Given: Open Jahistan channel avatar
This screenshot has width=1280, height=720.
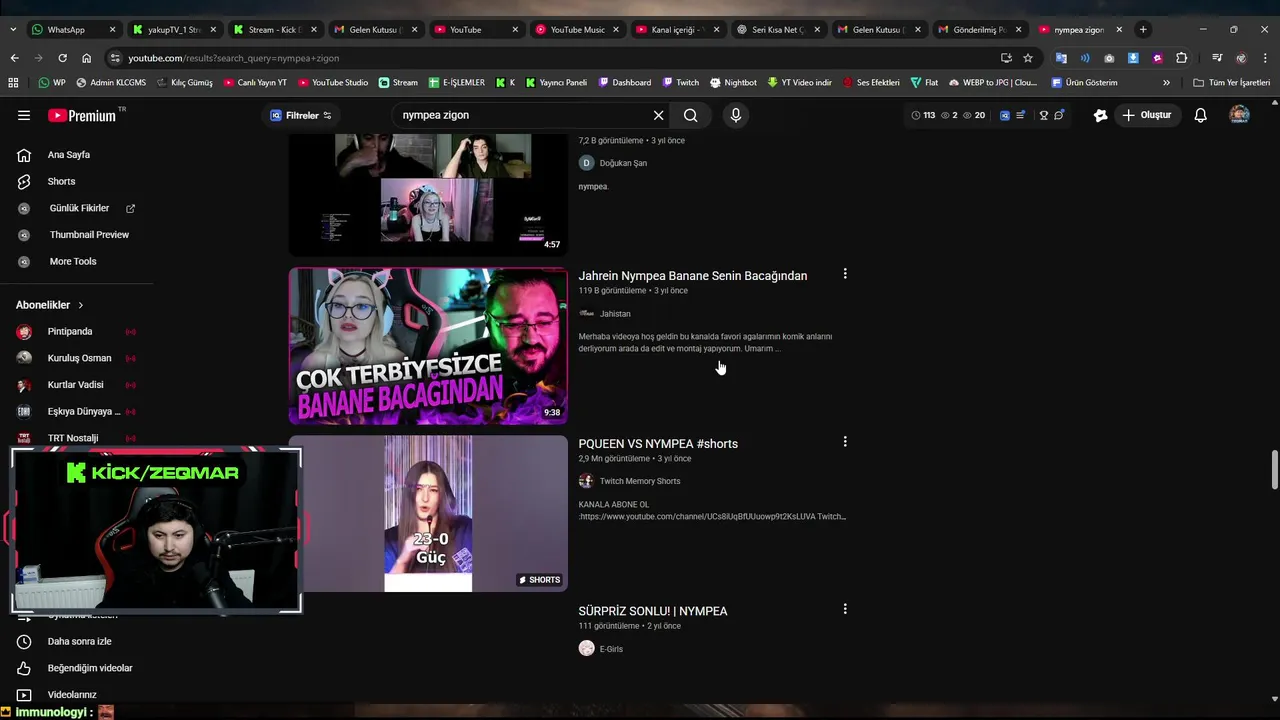Looking at the screenshot, I should pyautogui.click(x=586, y=313).
